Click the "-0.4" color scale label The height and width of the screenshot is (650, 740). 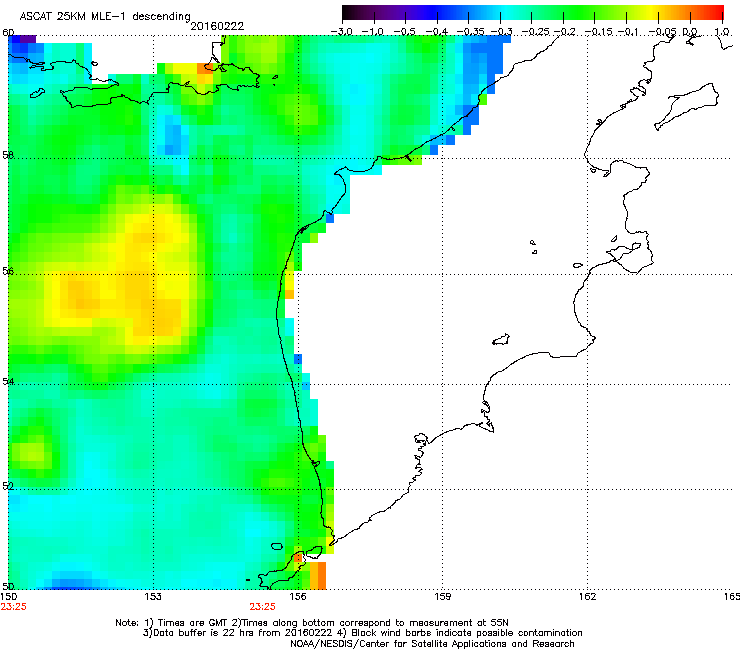click(x=436, y=32)
